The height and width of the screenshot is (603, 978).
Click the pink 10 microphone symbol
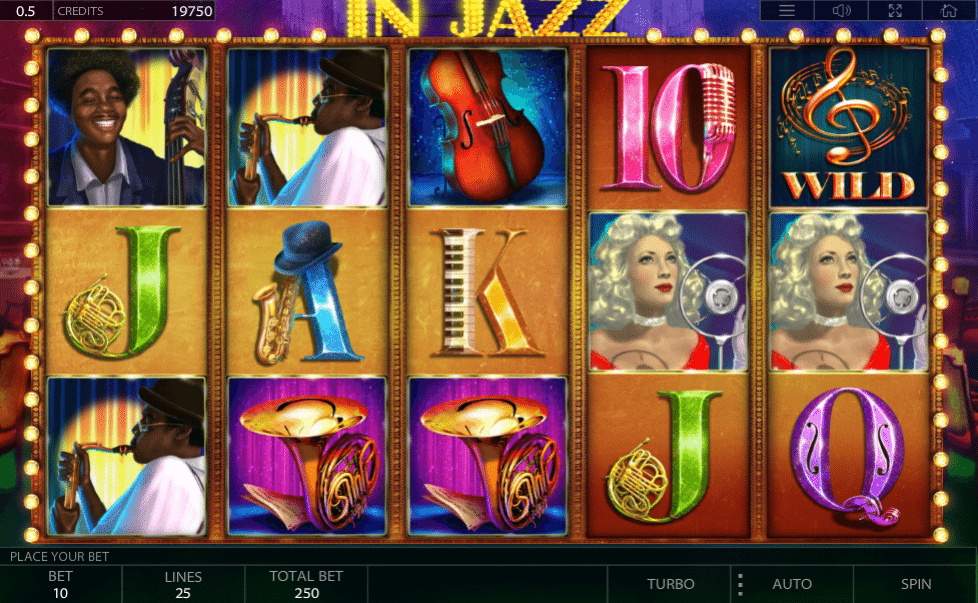click(668, 127)
